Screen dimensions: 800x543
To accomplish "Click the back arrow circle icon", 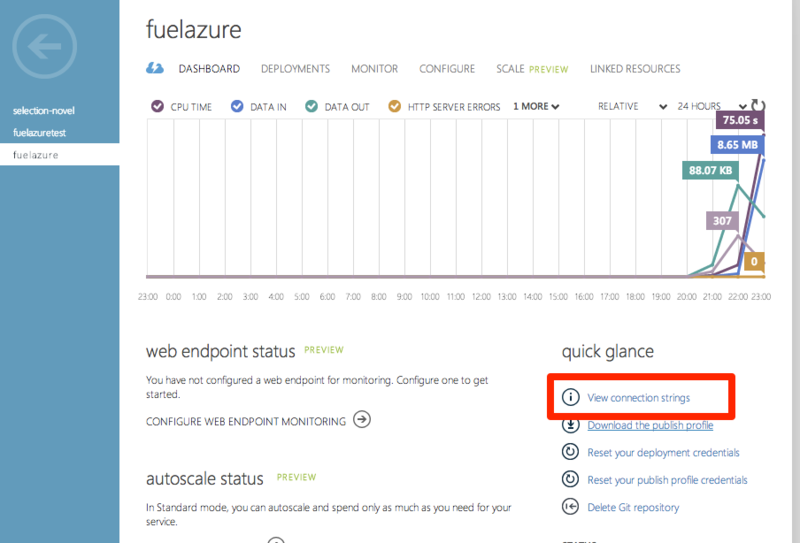I will point(44,47).
